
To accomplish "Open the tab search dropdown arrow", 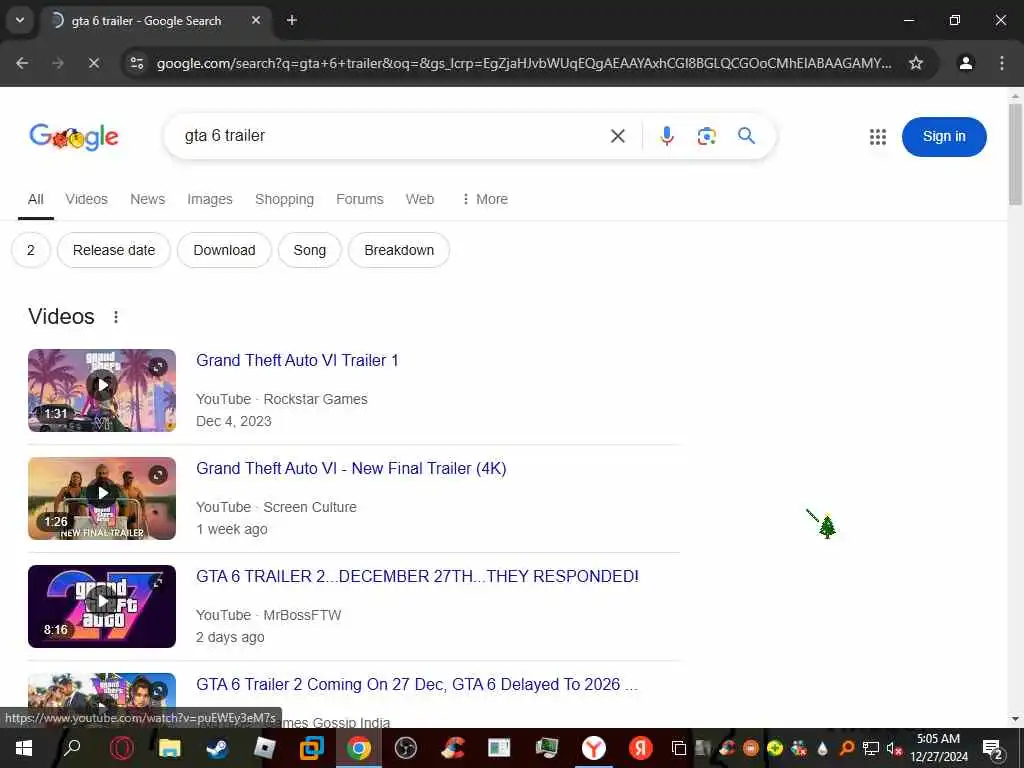I will [20, 20].
